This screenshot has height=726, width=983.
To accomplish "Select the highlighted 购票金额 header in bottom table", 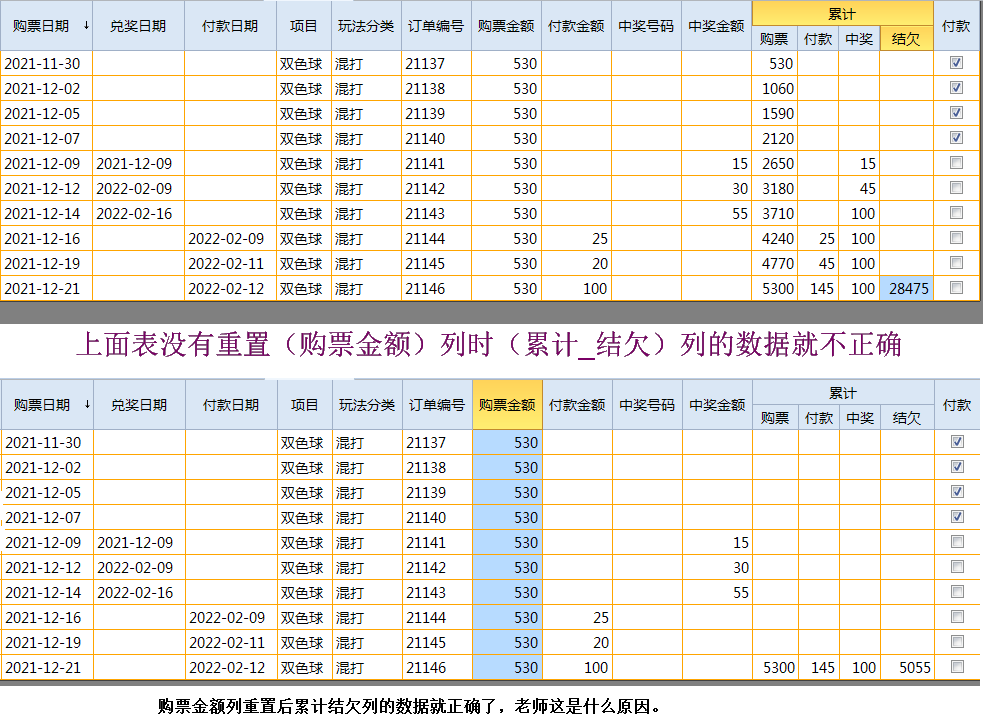I will click(507, 405).
